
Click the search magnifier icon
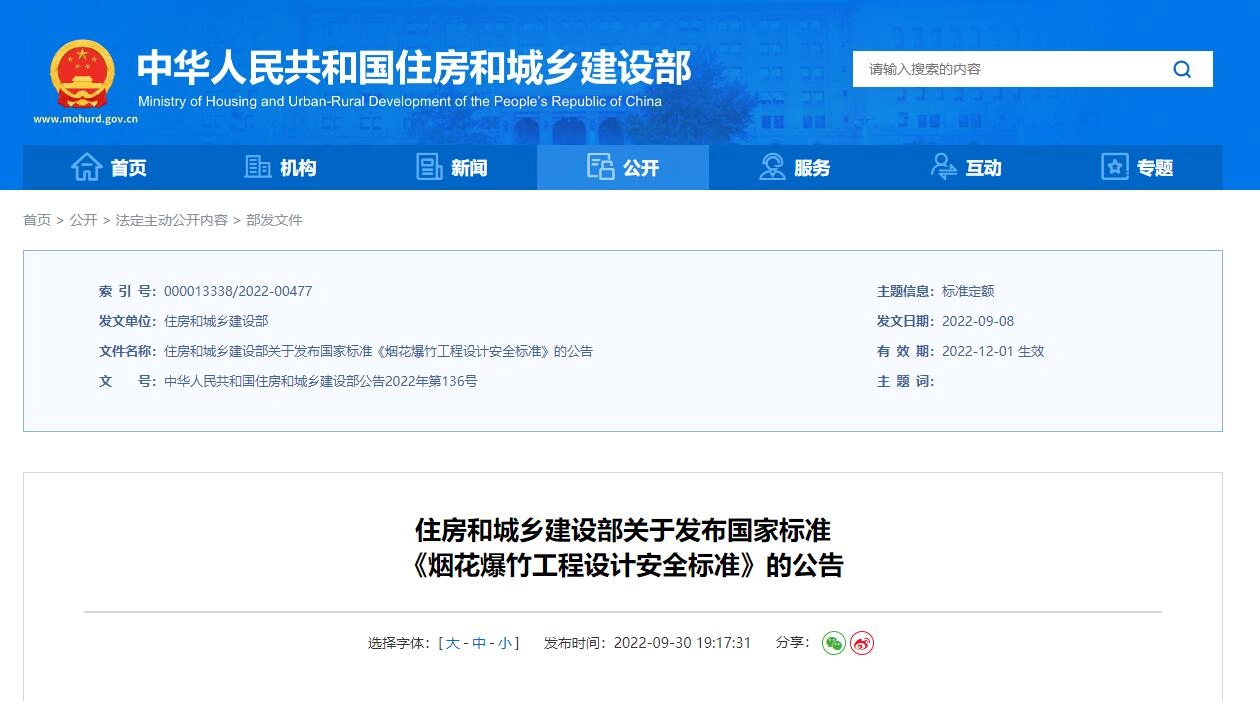[x=1182, y=69]
